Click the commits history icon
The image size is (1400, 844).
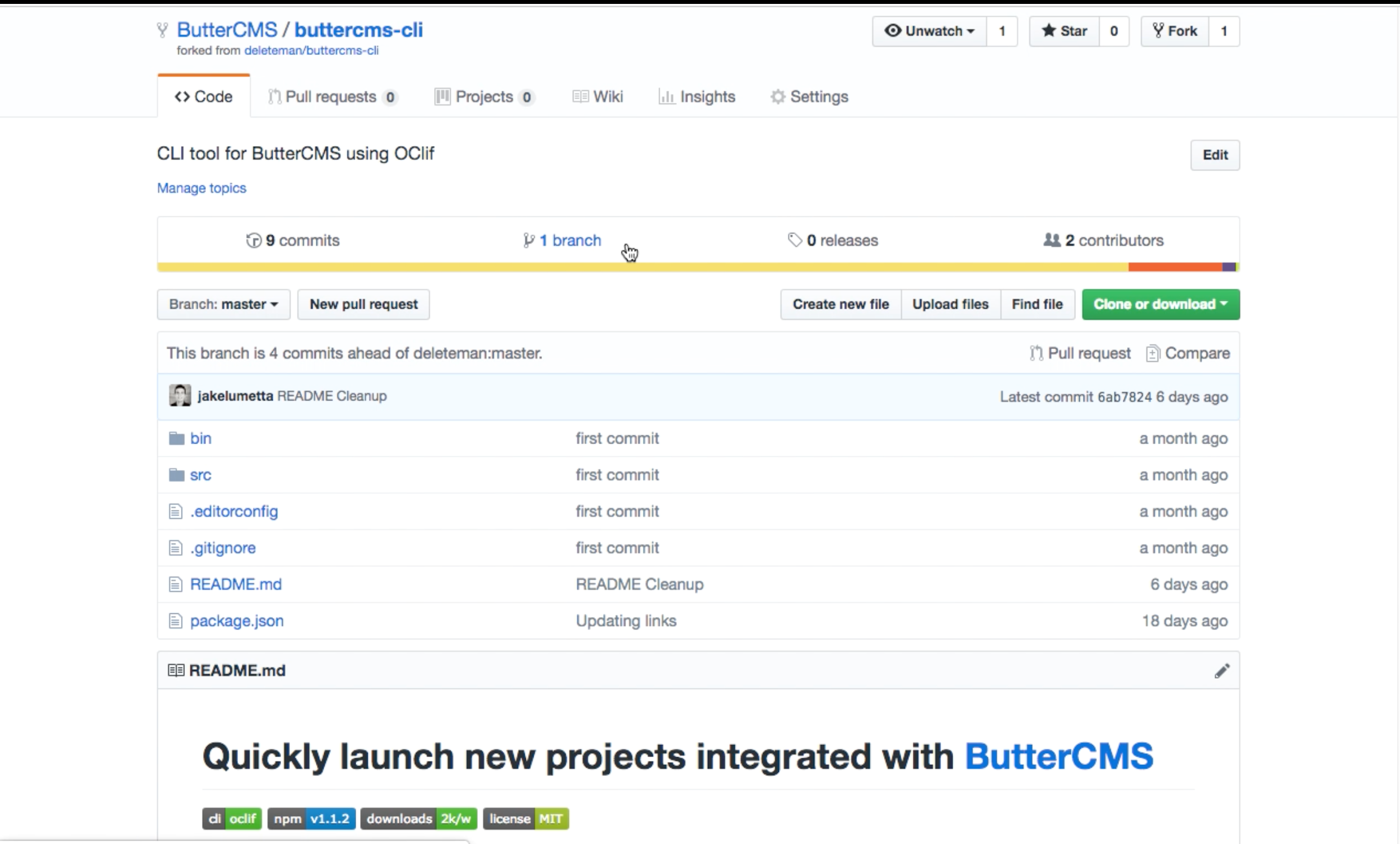(254, 239)
